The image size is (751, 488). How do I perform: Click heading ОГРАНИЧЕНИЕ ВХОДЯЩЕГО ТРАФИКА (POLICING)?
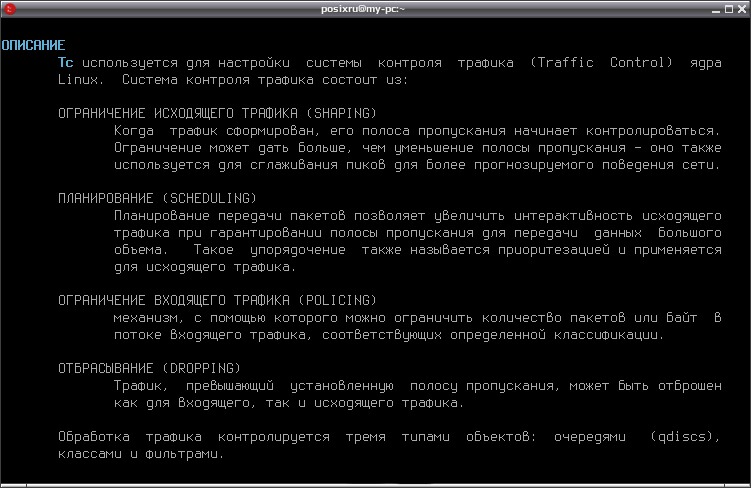[x=217, y=300]
